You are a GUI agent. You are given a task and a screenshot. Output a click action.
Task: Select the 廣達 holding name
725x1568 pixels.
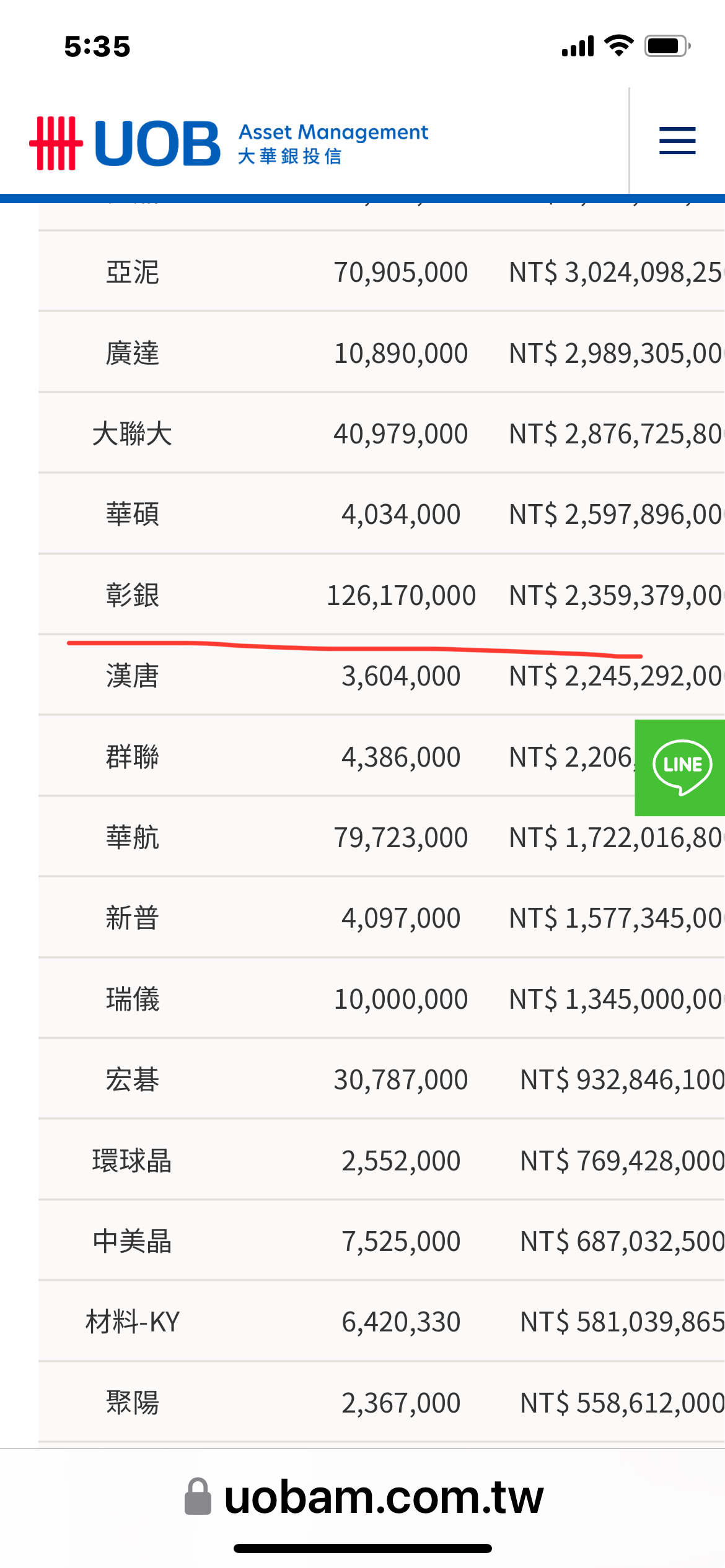(x=132, y=353)
